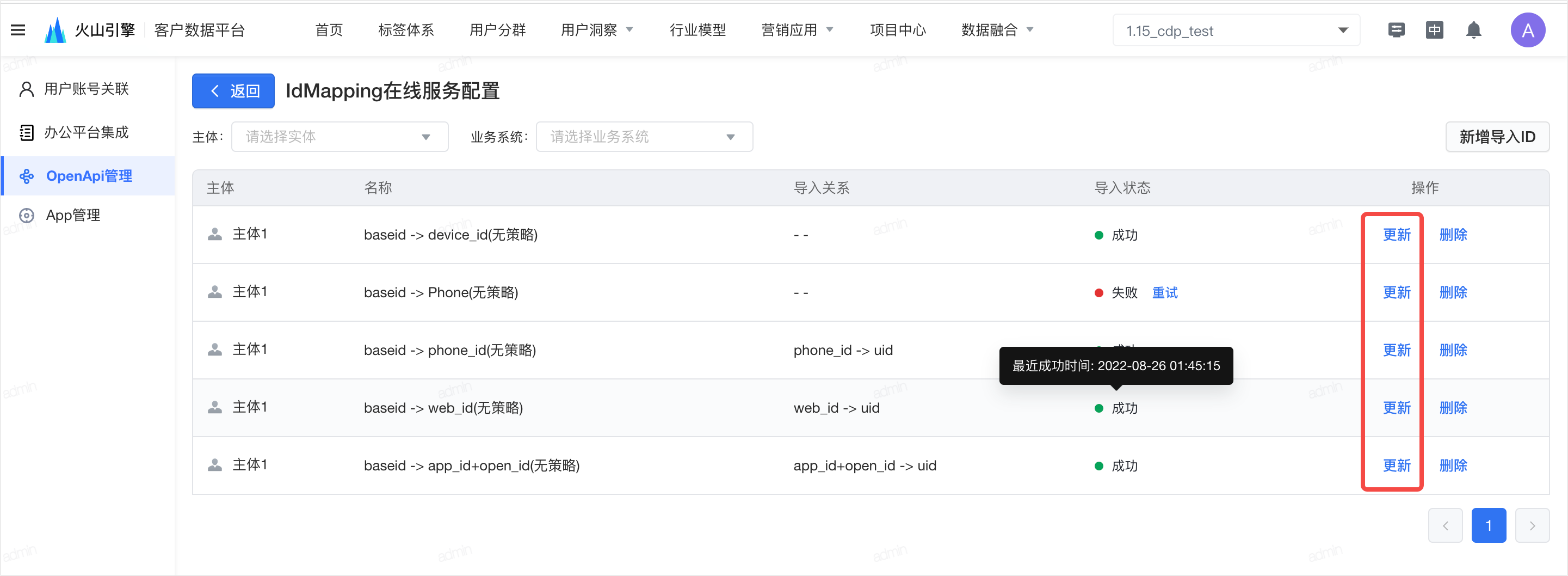Click 更新 for device_id row
This screenshot has width=1568, height=576.
pyautogui.click(x=1397, y=235)
